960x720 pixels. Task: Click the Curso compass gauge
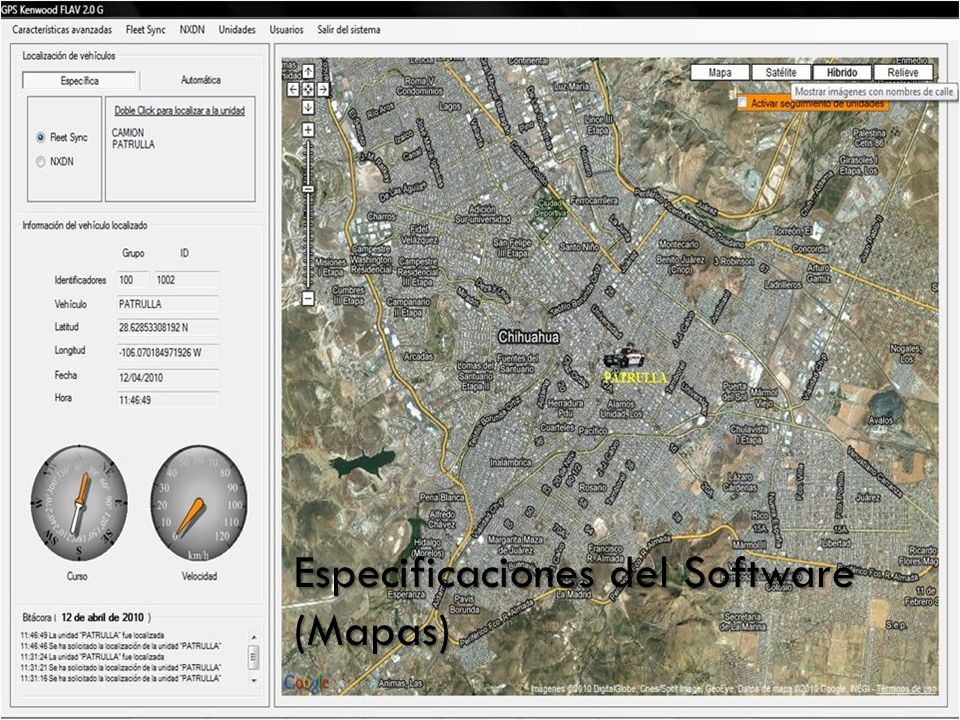tap(79, 503)
